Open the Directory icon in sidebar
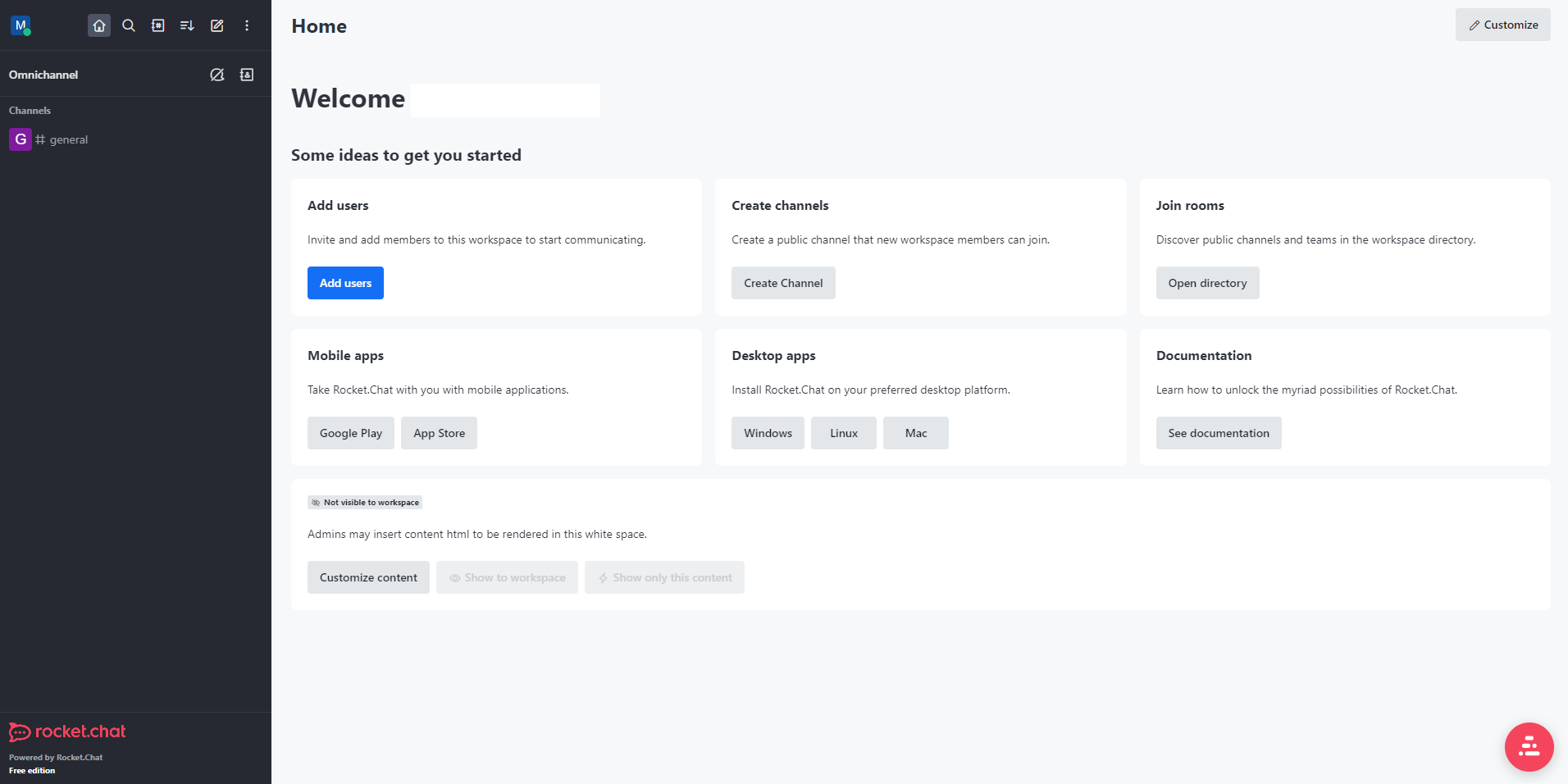Screen dimensions: 1568x784 [x=158, y=25]
